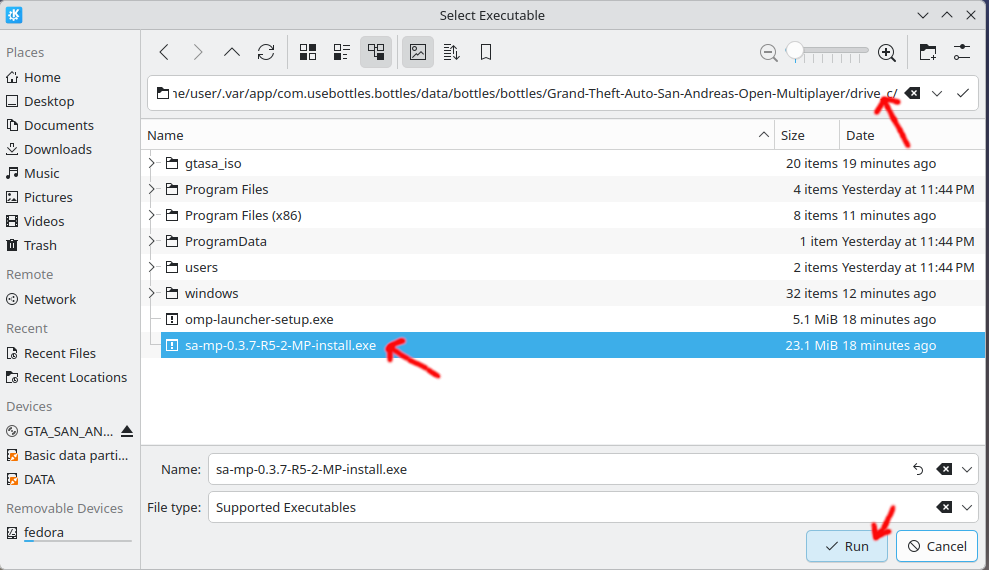
Task: Sort files by Size column
Action: click(807, 136)
